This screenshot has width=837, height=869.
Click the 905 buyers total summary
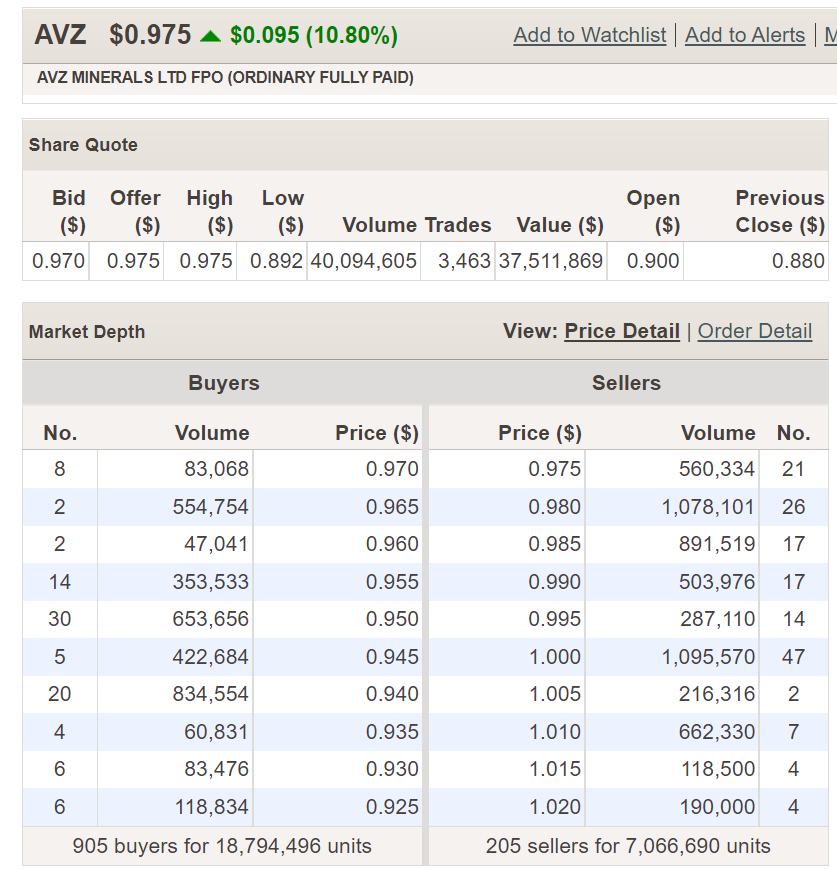[222, 846]
